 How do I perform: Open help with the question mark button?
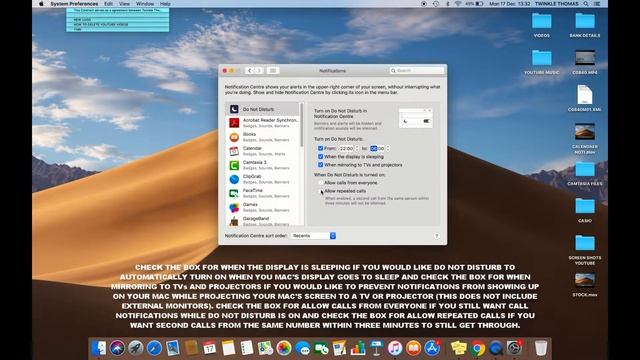tap(436, 236)
